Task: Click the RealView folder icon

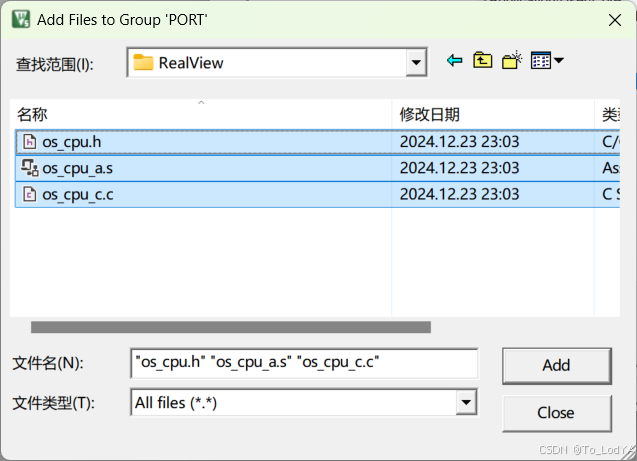Action: [143, 63]
